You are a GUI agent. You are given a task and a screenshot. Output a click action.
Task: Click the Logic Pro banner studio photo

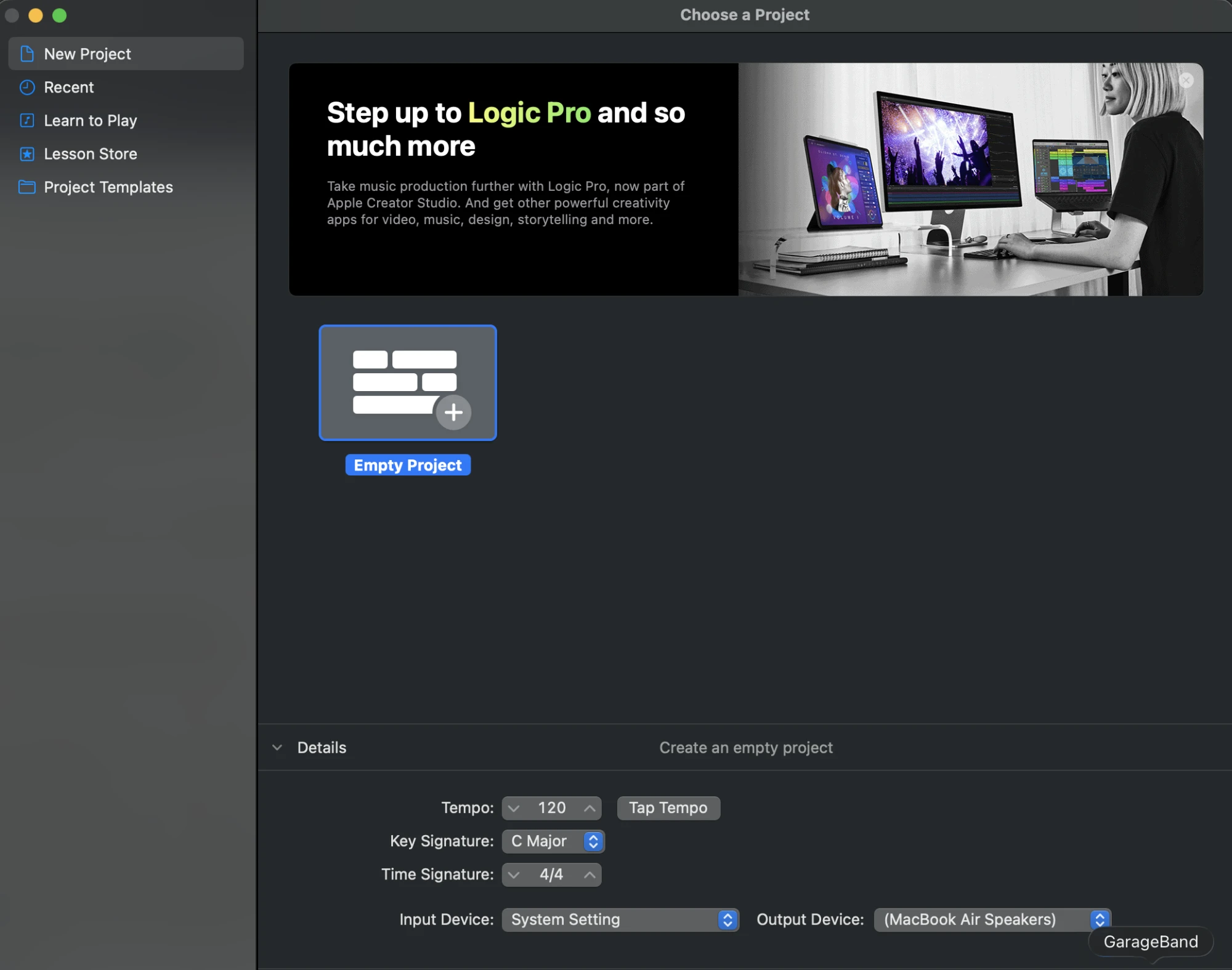[970, 179]
